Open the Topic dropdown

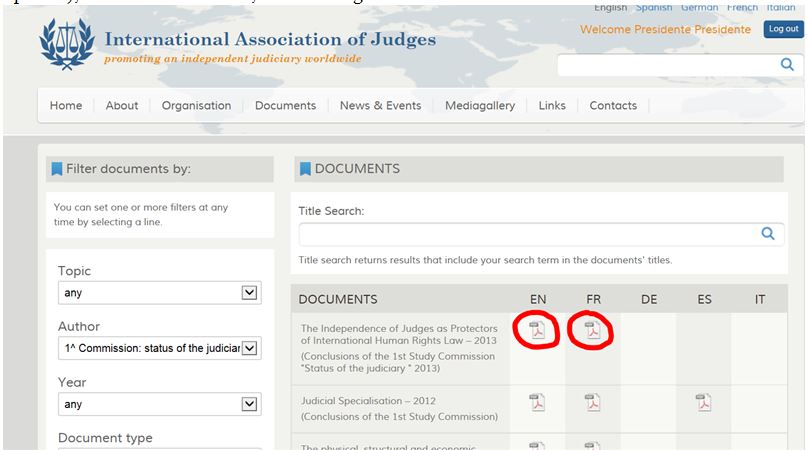pos(160,292)
